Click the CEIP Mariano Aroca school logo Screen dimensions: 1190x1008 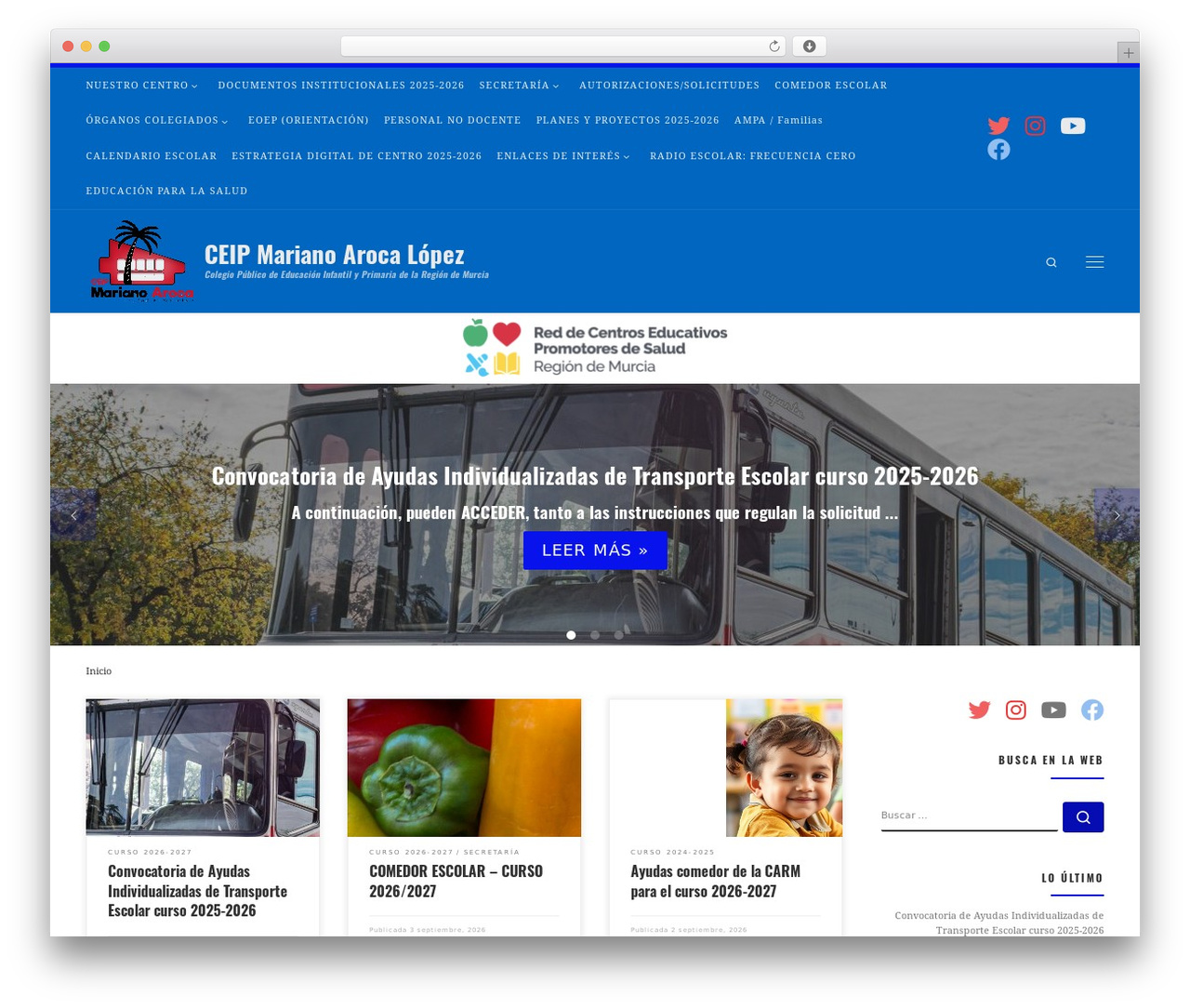[142, 261]
